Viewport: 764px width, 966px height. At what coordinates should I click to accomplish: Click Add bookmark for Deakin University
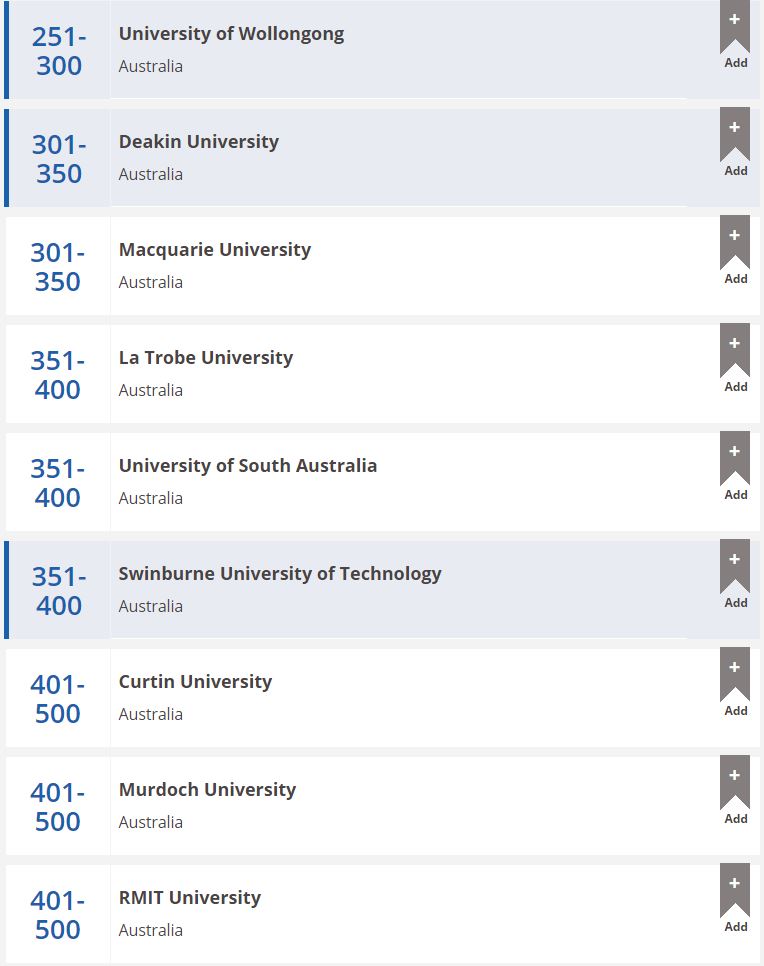click(x=735, y=136)
